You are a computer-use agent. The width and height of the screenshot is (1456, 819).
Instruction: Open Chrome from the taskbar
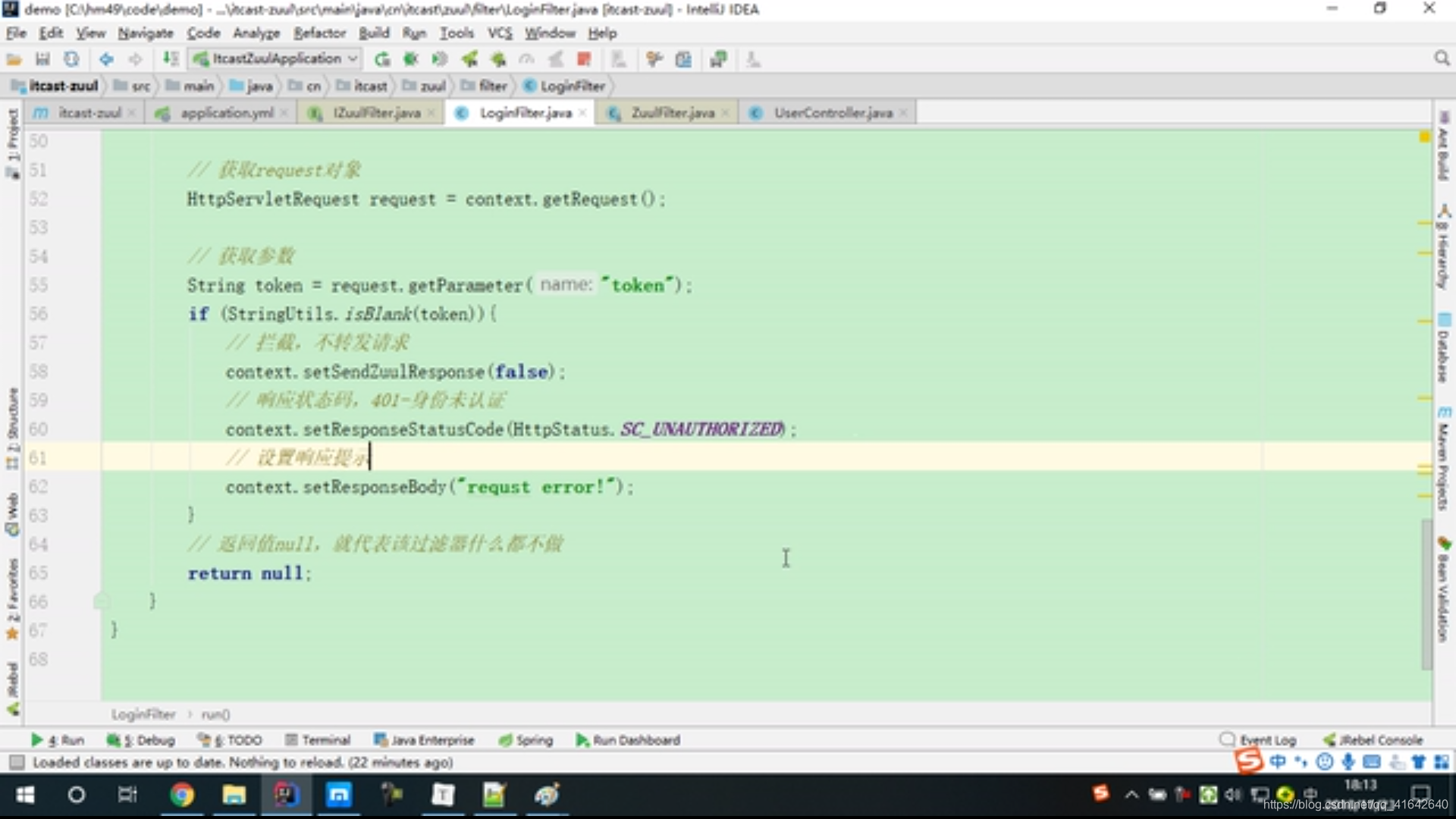tap(181, 794)
